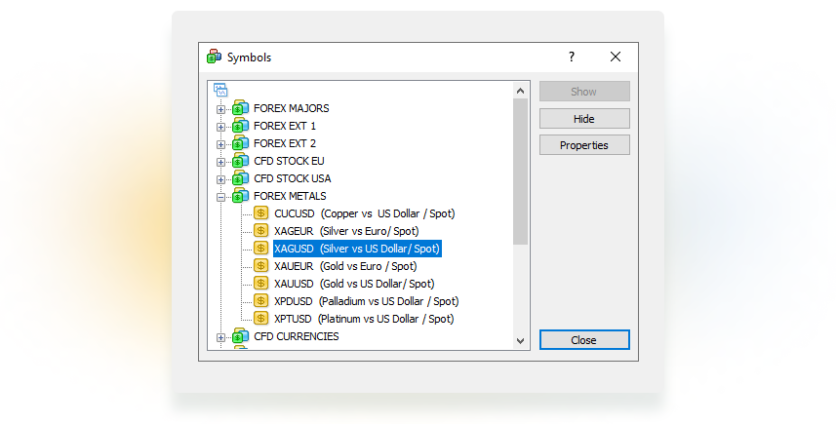Viewport: 836px width, 424px height.
Task: Click the question mark help button
Action: tap(572, 57)
